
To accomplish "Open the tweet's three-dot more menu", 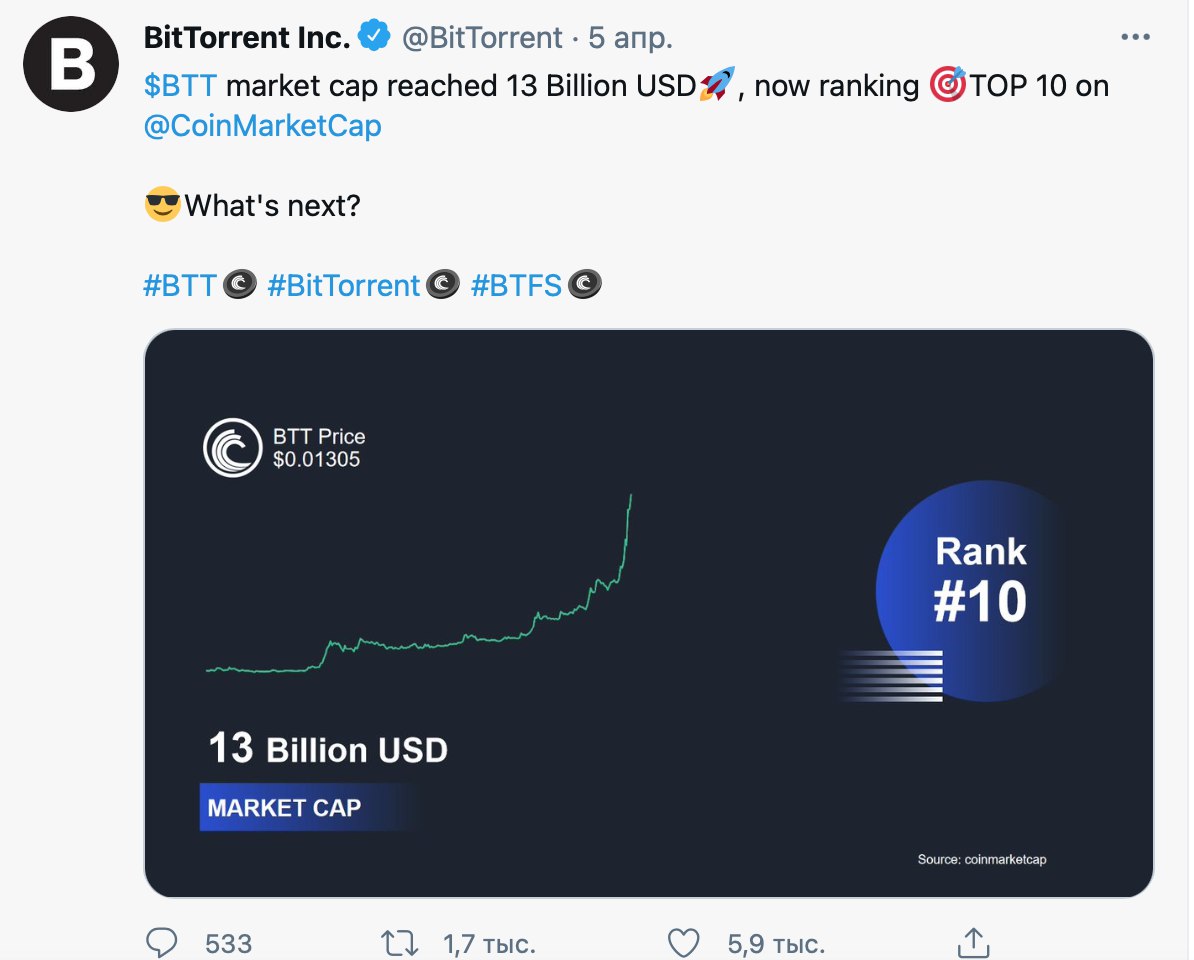I will pos(1136,38).
